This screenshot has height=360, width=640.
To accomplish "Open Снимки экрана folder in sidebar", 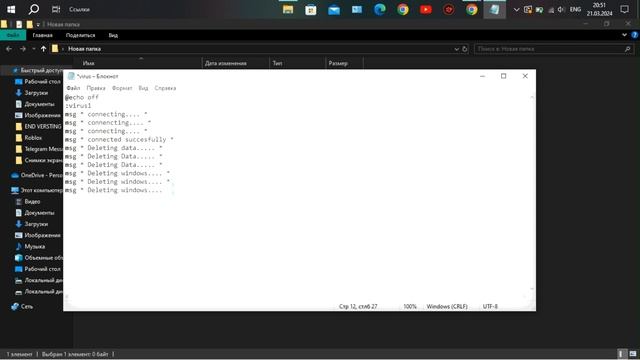I will tap(38, 160).
